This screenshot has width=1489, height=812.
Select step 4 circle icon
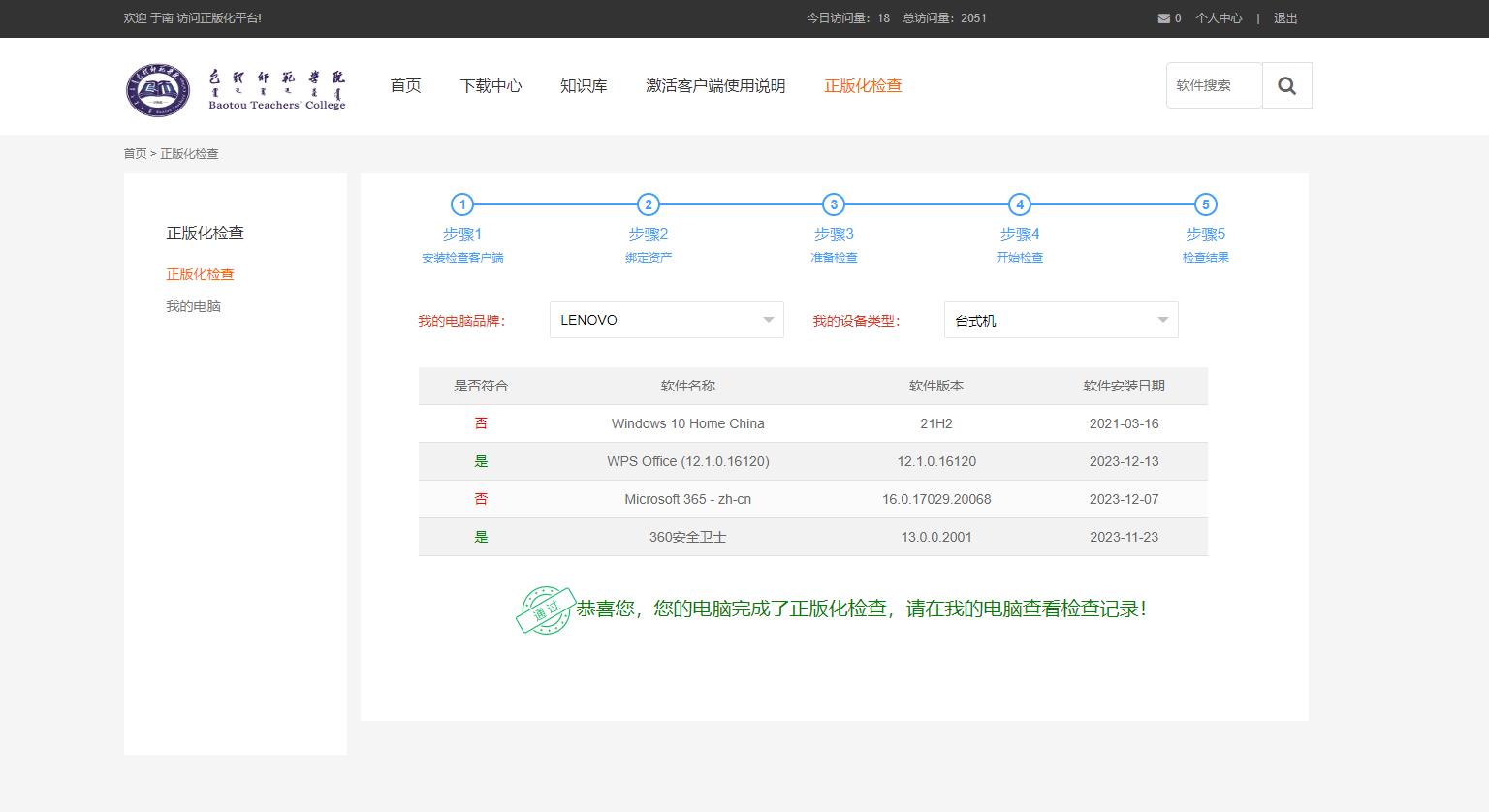1020,204
